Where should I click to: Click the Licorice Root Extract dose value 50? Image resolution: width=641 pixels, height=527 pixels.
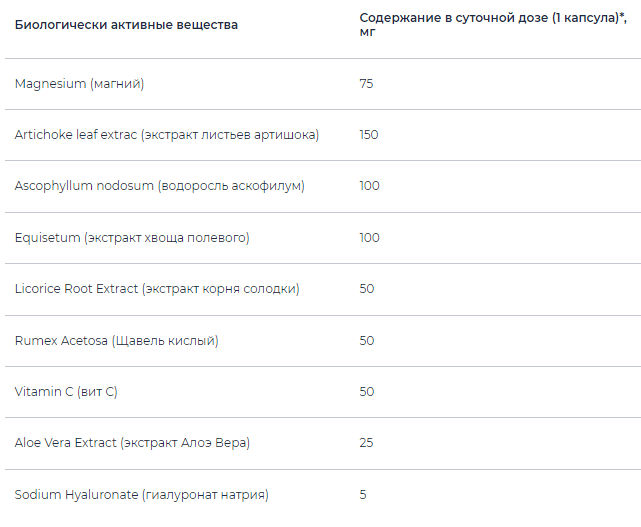(366, 289)
